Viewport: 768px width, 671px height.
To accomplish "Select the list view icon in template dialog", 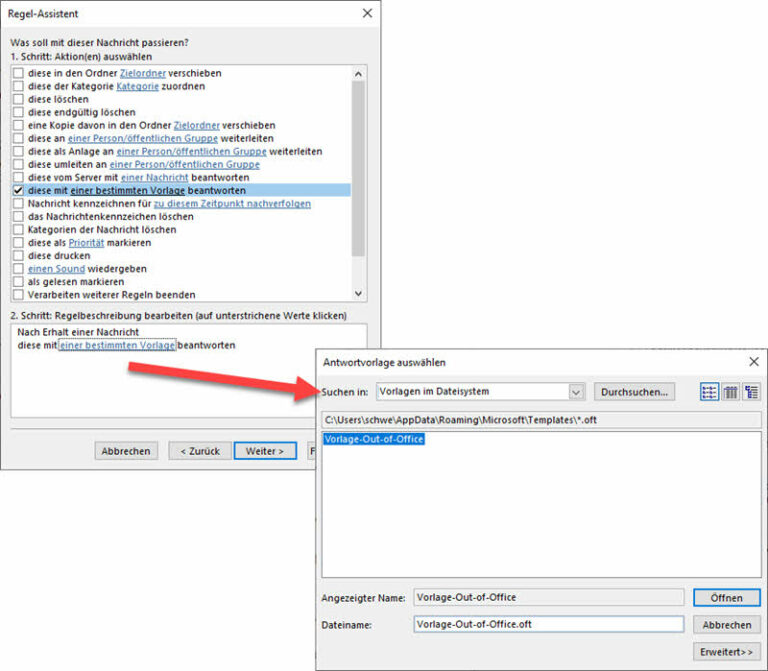I will [709, 392].
